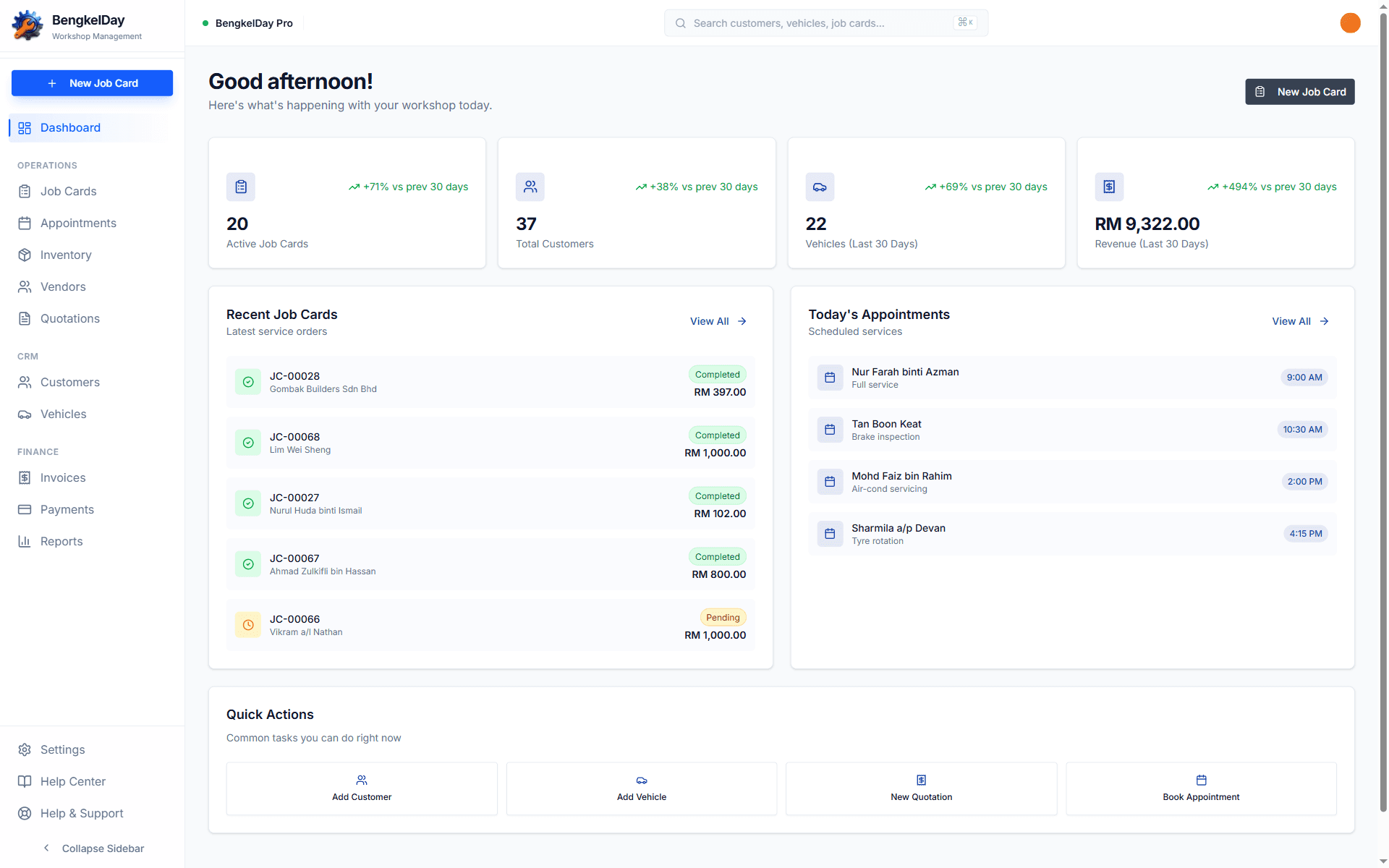The image size is (1389, 868).
Task: Open Invoices under Finance
Action: (92, 478)
